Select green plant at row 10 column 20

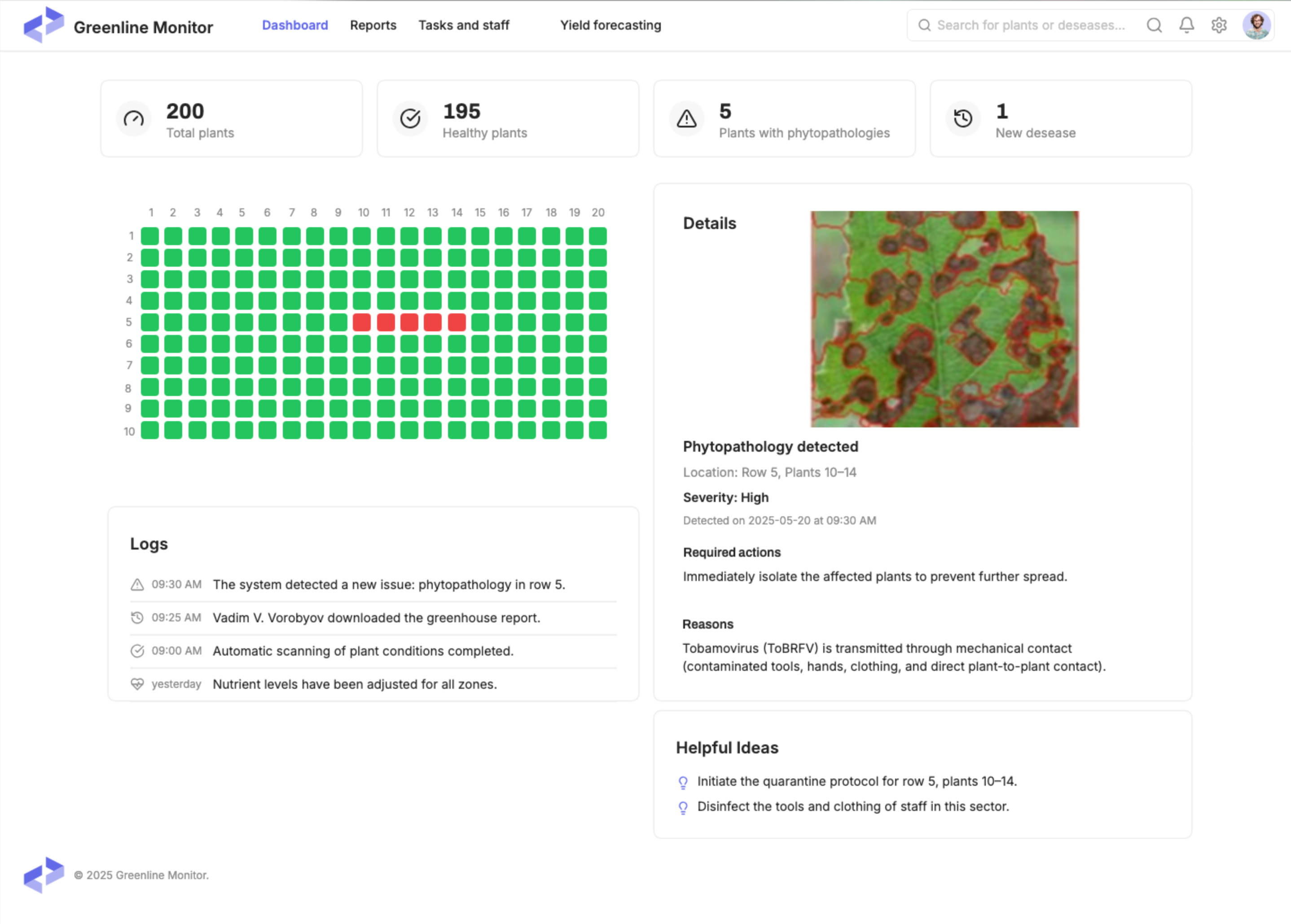coord(598,430)
